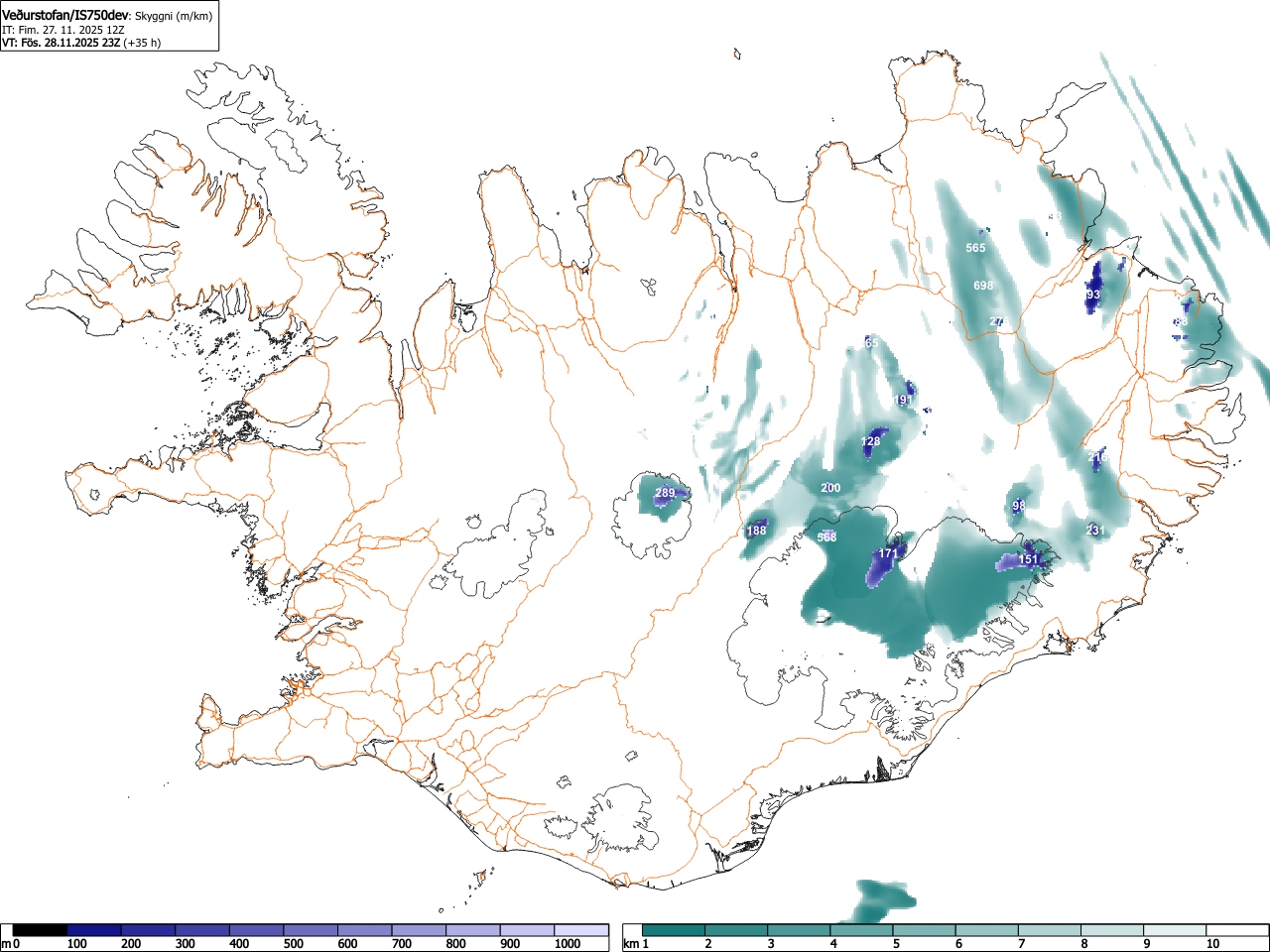Click the '7' tick on the km legend
Image resolution: width=1270 pixels, height=952 pixels.
(1021, 944)
